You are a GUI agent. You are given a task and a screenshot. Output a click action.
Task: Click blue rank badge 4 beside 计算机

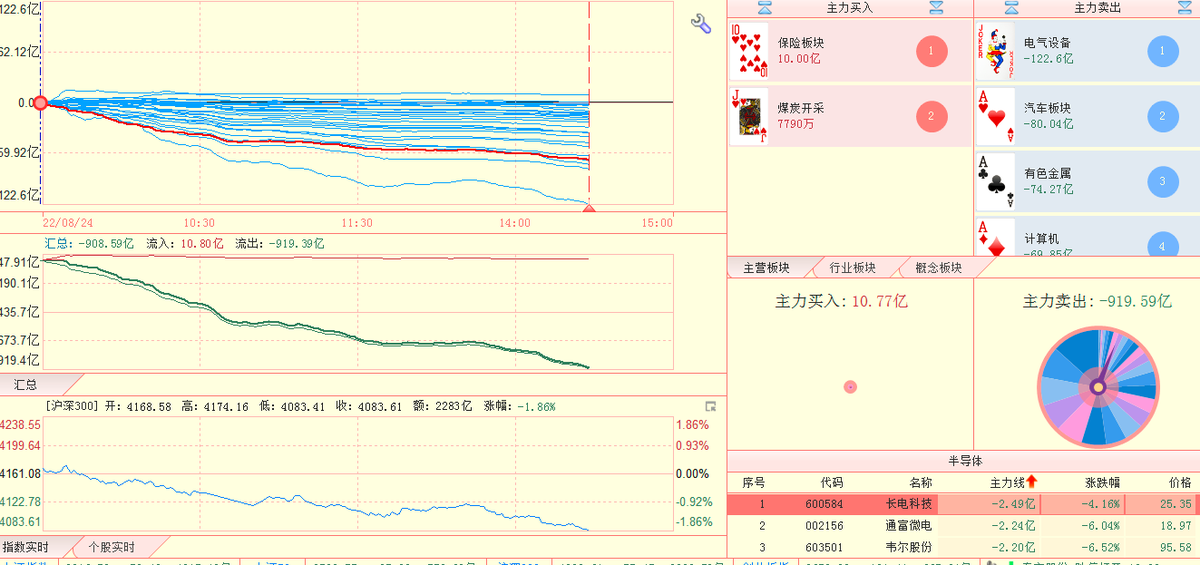[1162, 244]
